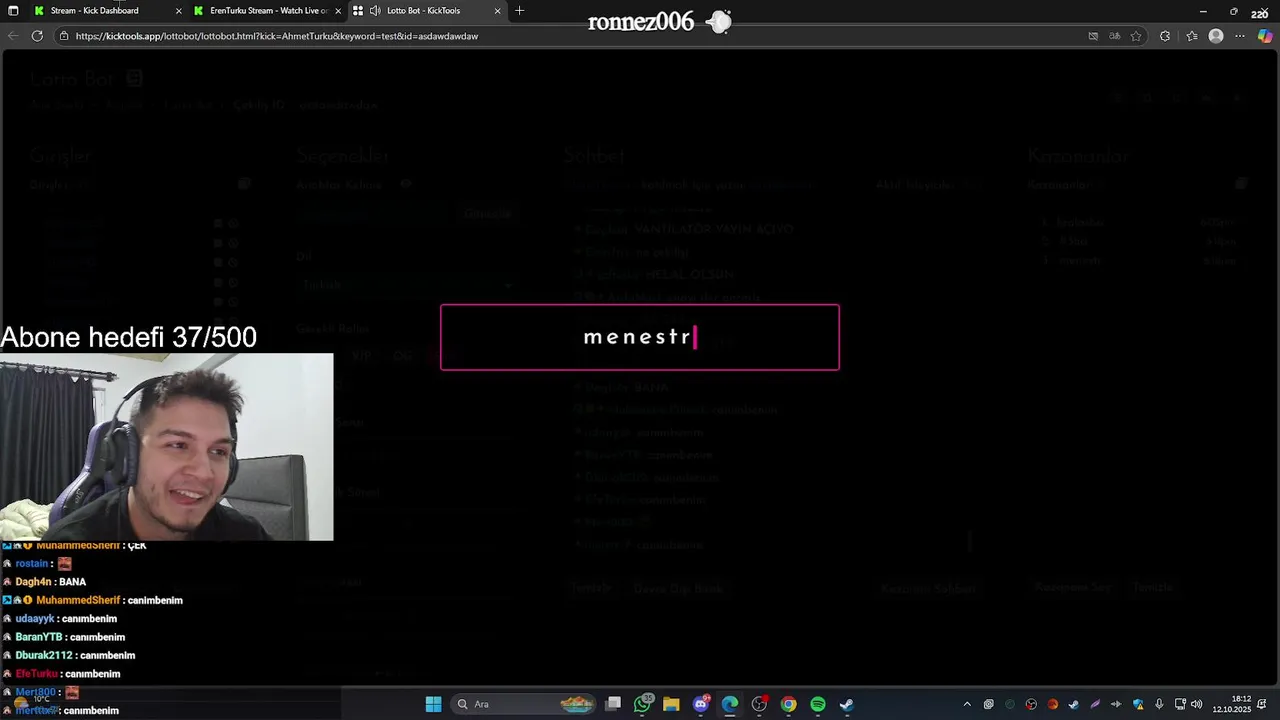Mute the Lotto Bot tab audio
Image resolution: width=1280 pixels, height=720 pixels.
pos(374,10)
